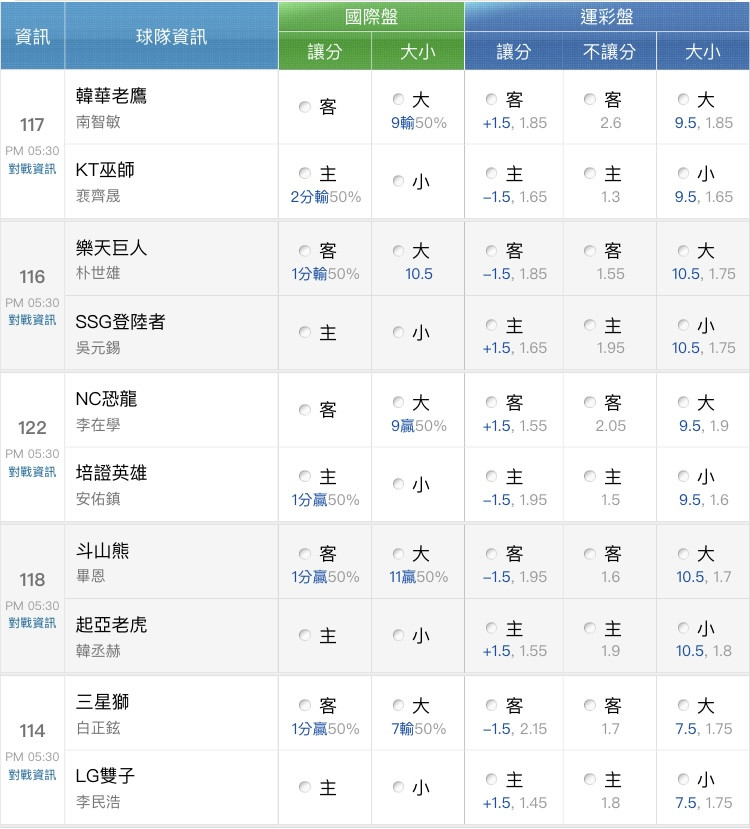This screenshot has width=750, height=829.
Task: Select 小 7.5, 1.75 radio for game 114
Action: tap(683, 779)
